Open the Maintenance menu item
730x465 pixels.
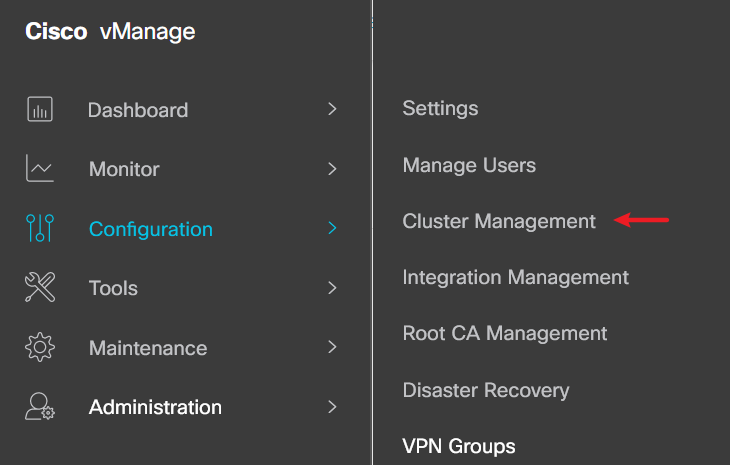[148, 348]
